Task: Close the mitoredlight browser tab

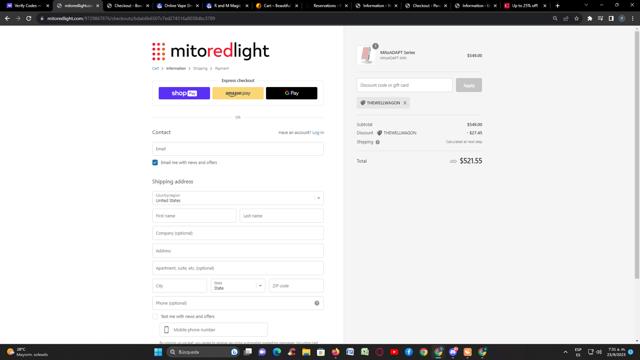Action: coord(98,6)
